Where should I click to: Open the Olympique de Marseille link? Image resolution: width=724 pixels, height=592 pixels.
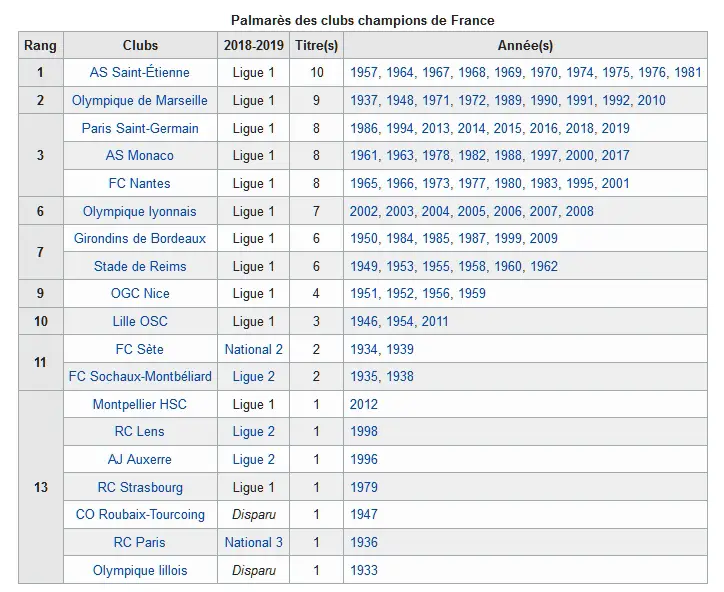pos(139,100)
